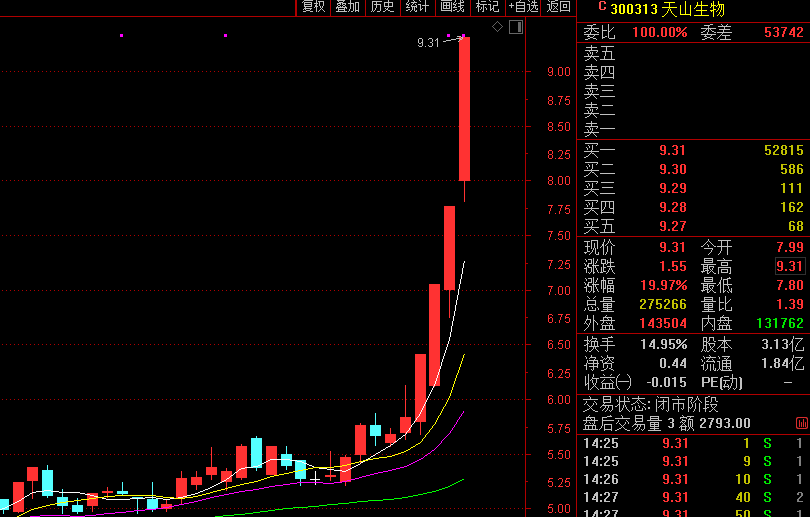Click the red C badge before stock code
The width and height of the screenshot is (810, 517).
pyautogui.click(x=602, y=6)
